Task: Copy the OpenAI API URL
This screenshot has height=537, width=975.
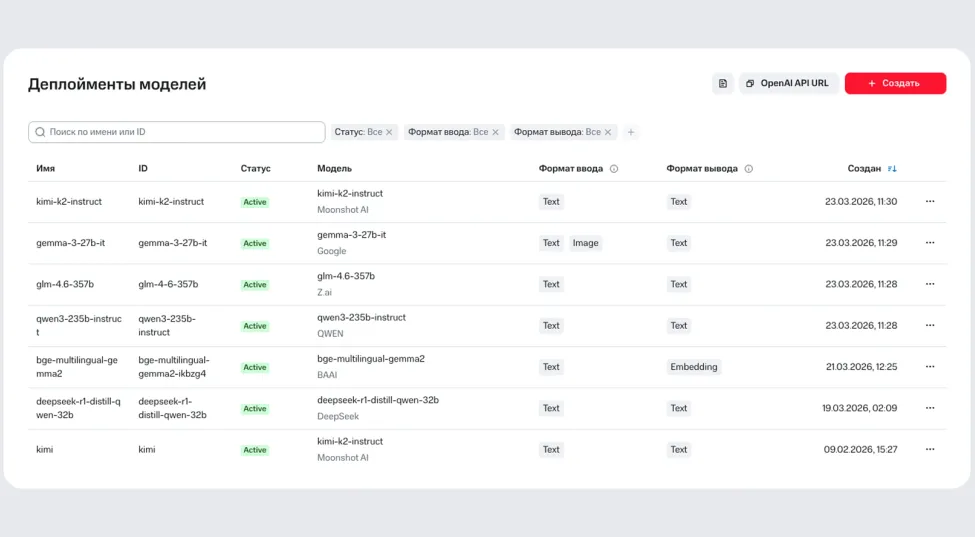Action: 788,84
